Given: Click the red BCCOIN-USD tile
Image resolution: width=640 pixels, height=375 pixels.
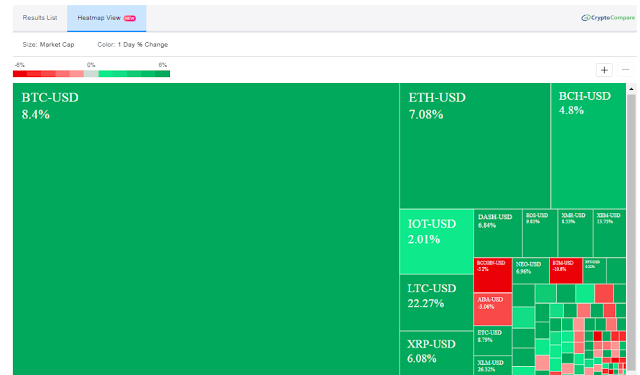Looking at the screenshot, I should tap(493, 275).
